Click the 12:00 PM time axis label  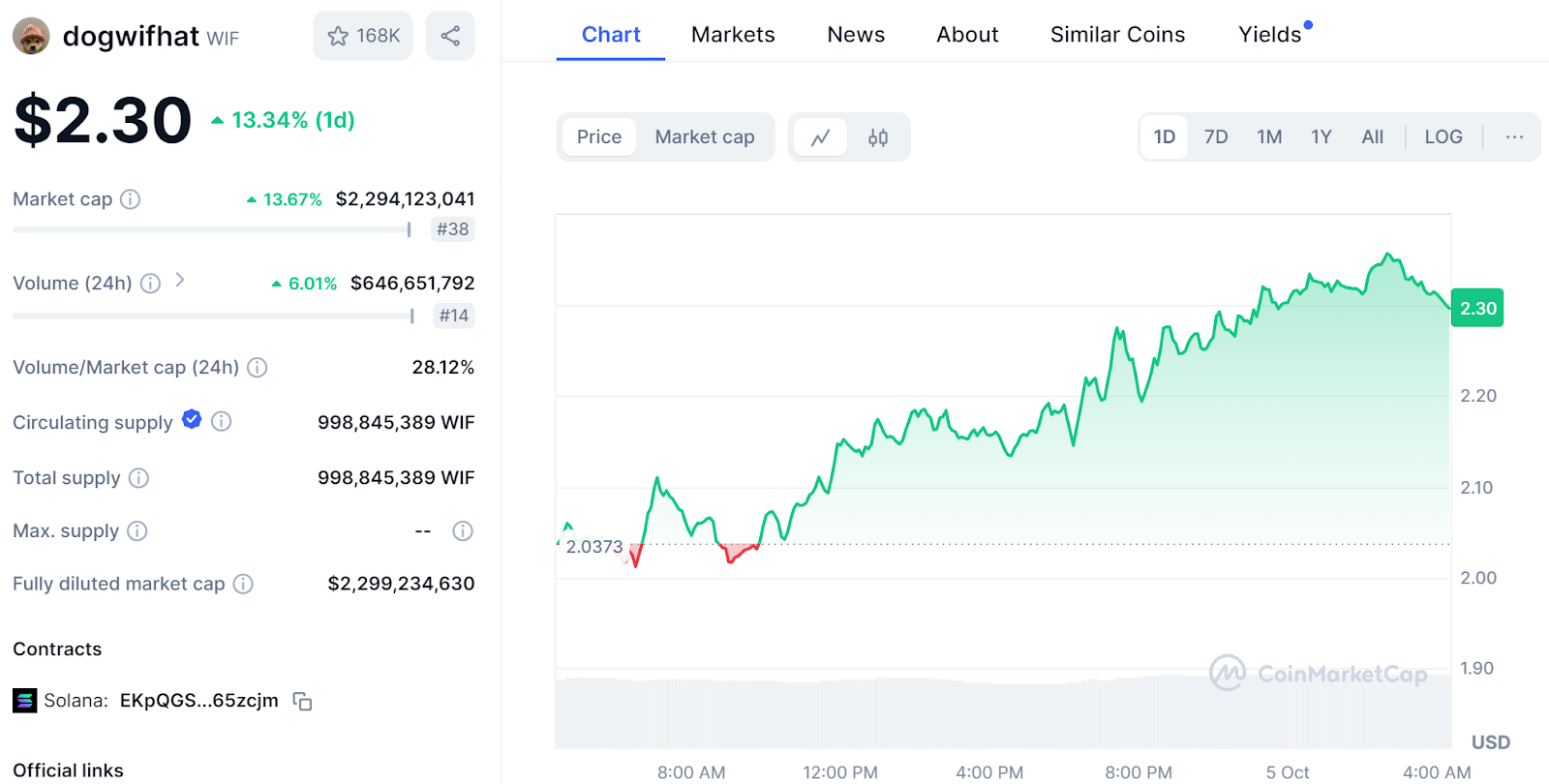point(840,772)
